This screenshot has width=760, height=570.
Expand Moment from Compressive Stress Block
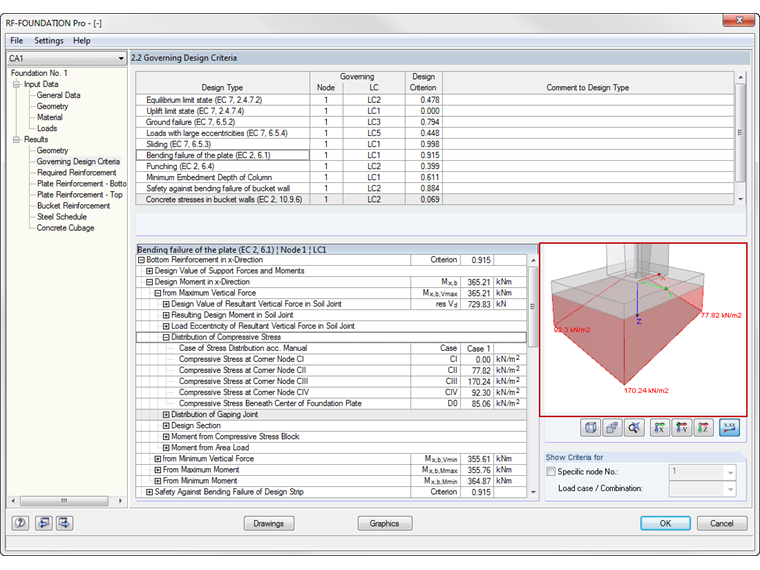[166, 437]
